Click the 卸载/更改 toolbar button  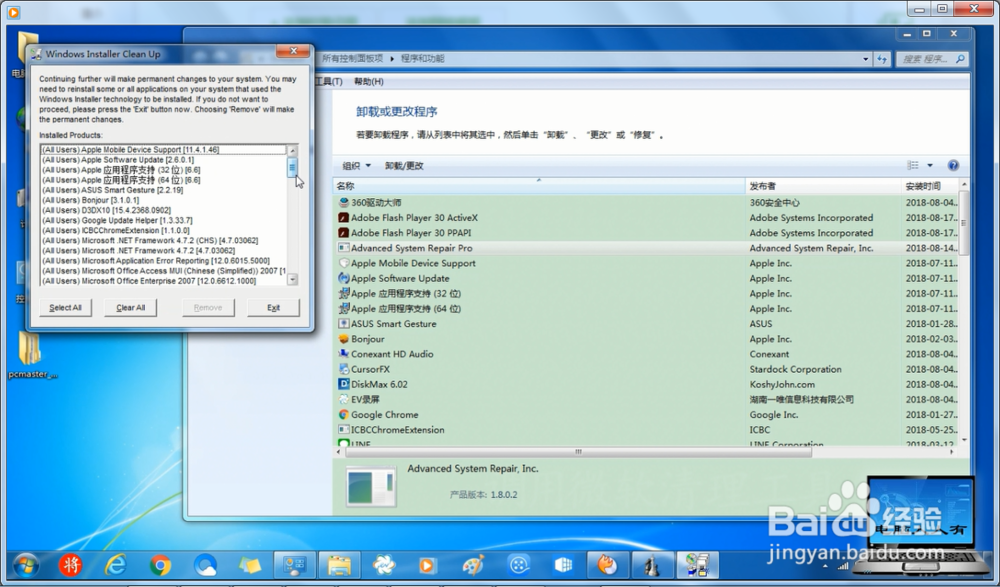404,166
